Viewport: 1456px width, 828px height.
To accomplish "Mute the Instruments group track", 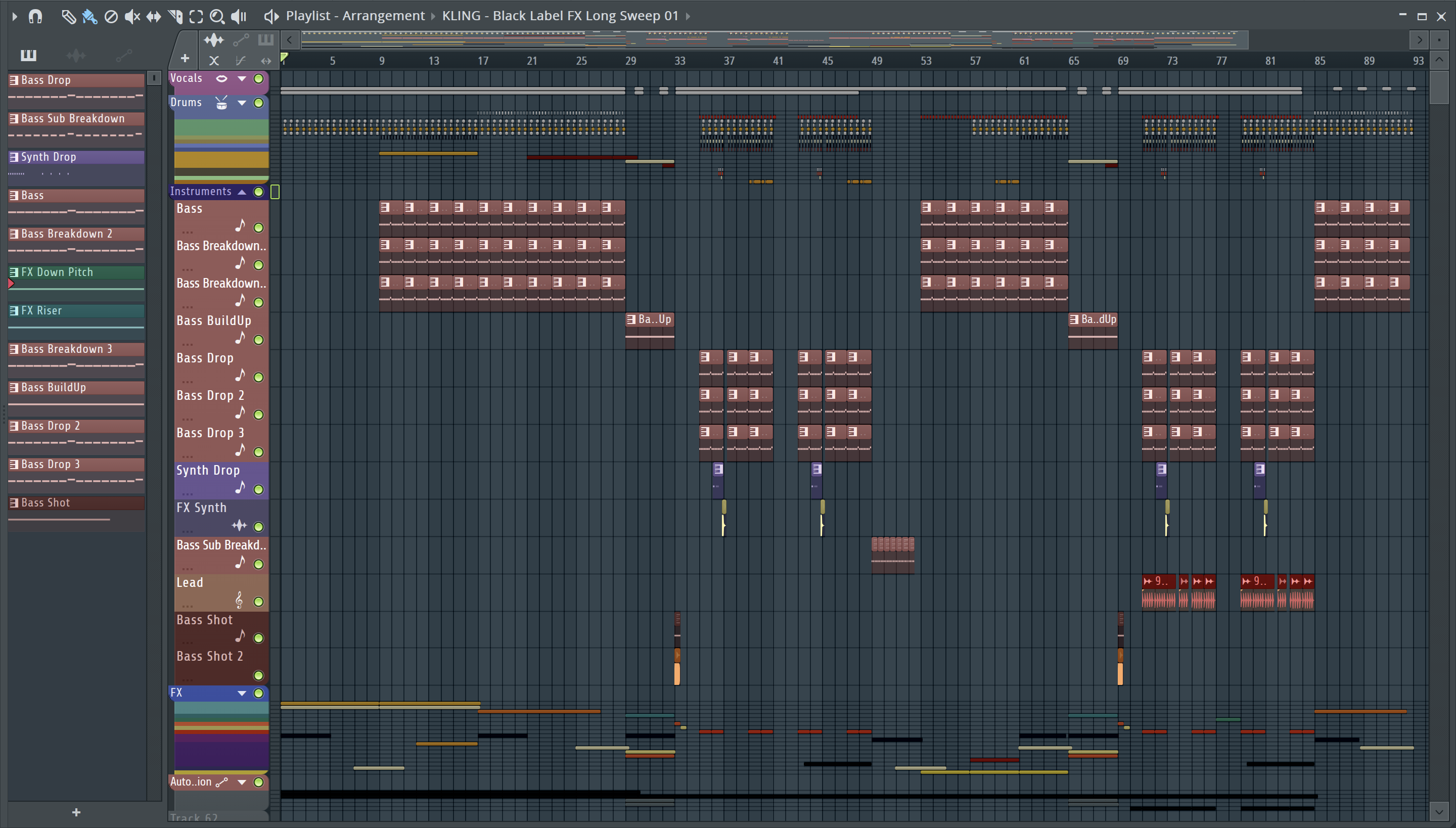I will coord(259,192).
